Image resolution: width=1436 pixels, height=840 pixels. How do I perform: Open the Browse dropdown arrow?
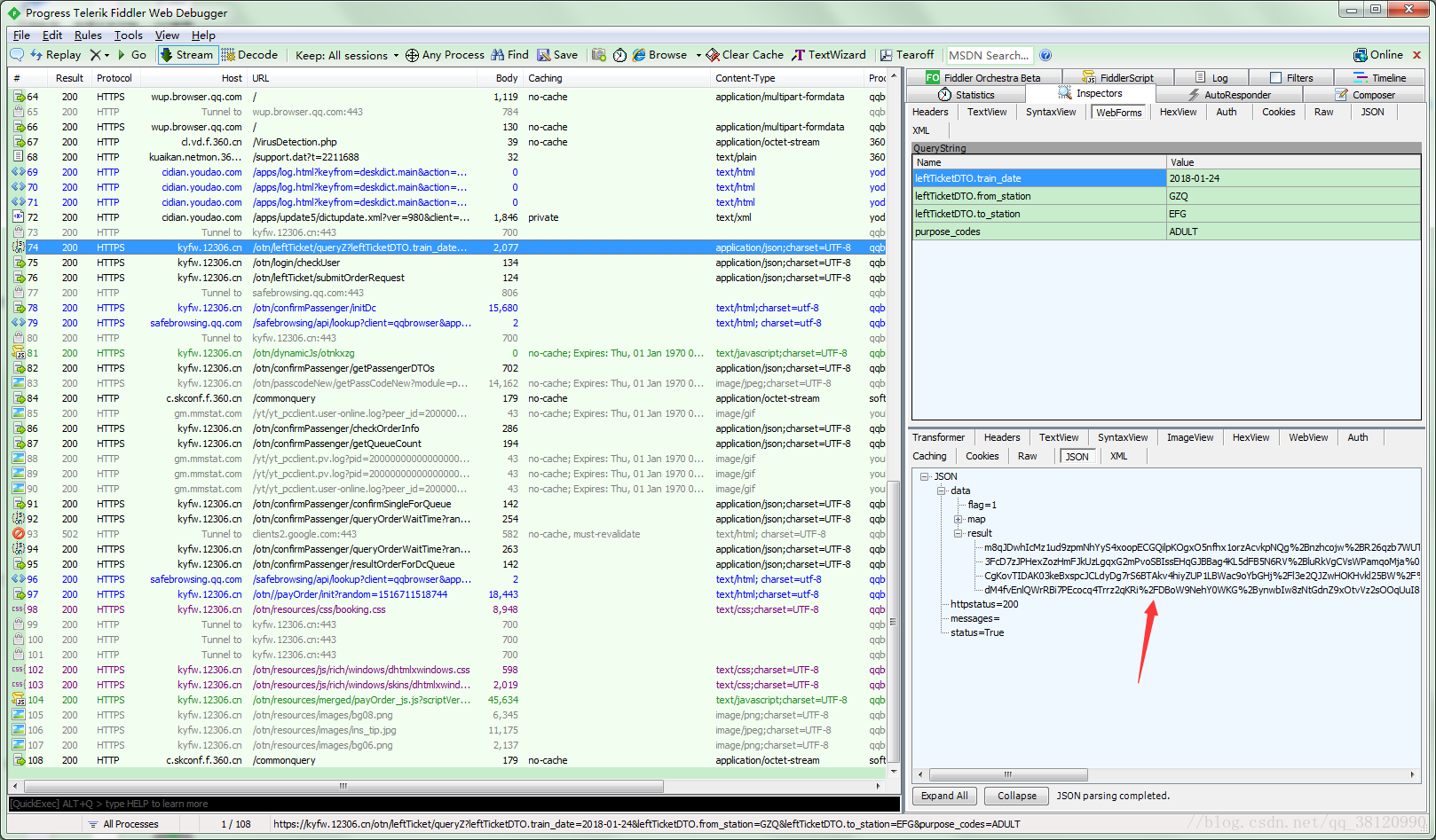tap(698, 55)
